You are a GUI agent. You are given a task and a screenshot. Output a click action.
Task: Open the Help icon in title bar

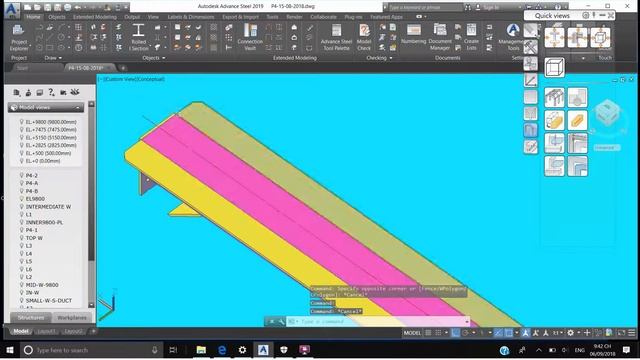(558, 7)
